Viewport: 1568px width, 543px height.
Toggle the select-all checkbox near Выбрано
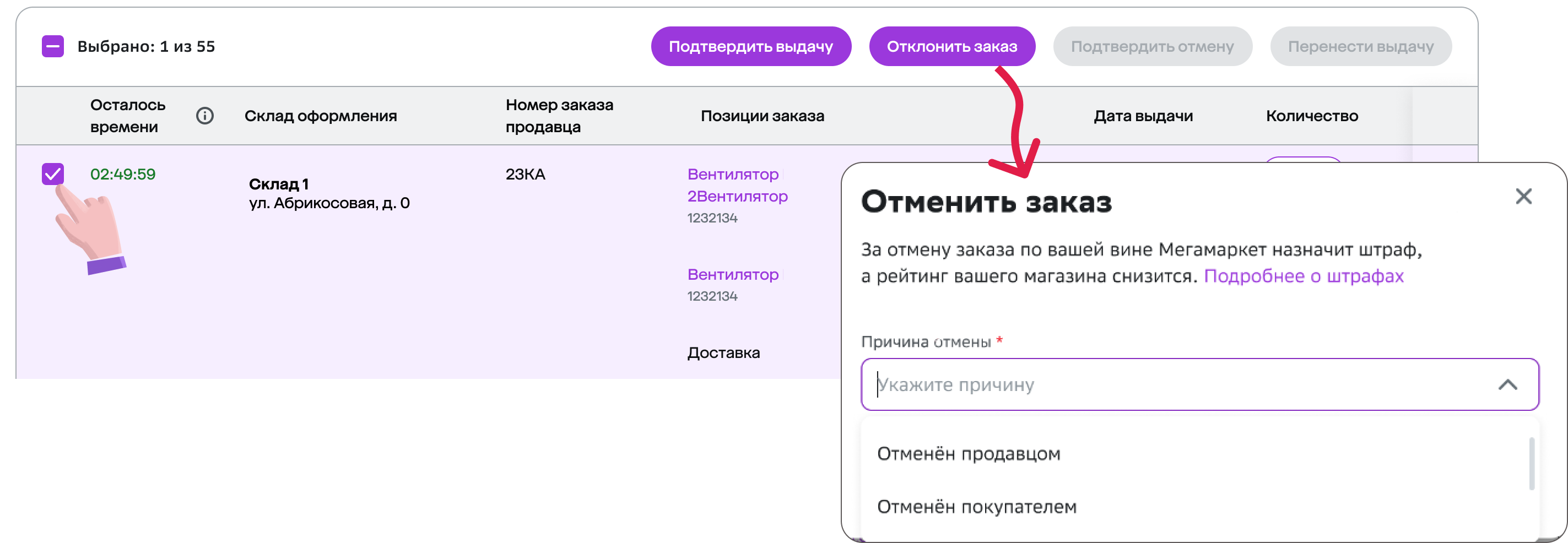(x=53, y=46)
